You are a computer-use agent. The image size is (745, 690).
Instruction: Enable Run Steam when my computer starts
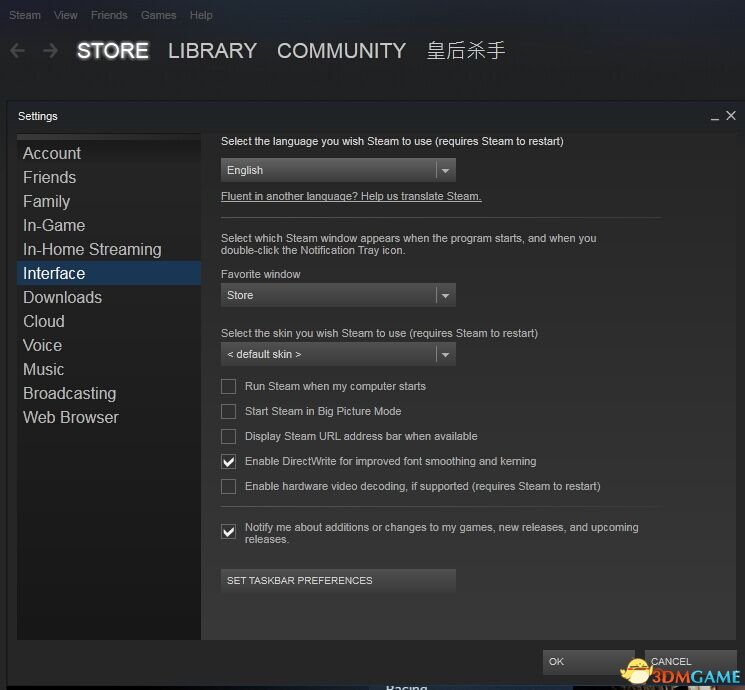click(x=228, y=387)
